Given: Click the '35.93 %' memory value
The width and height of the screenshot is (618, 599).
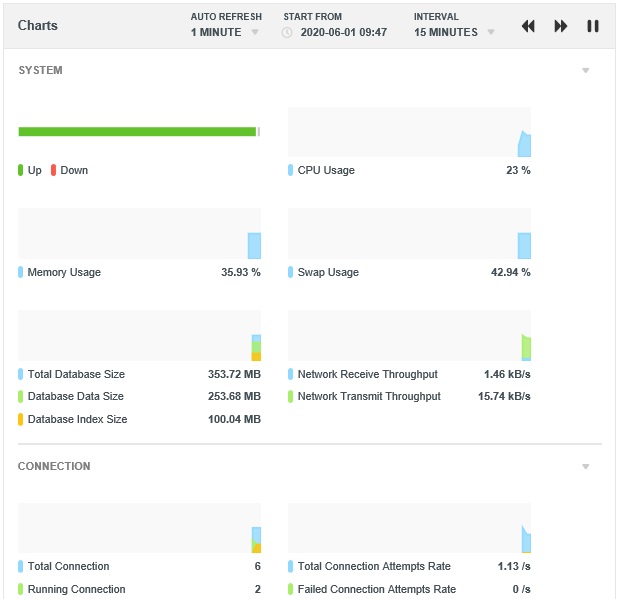Looking at the screenshot, I should pos(241,272).
